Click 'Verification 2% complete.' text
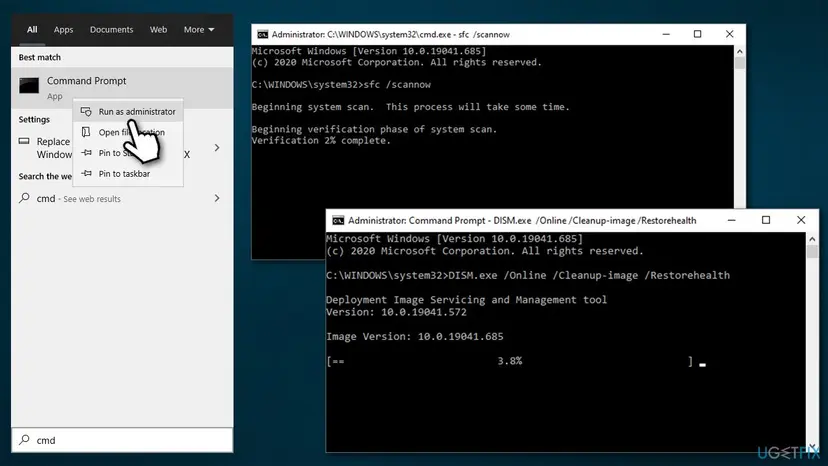This screenshot has width=828, height=466. click(321, 141)
